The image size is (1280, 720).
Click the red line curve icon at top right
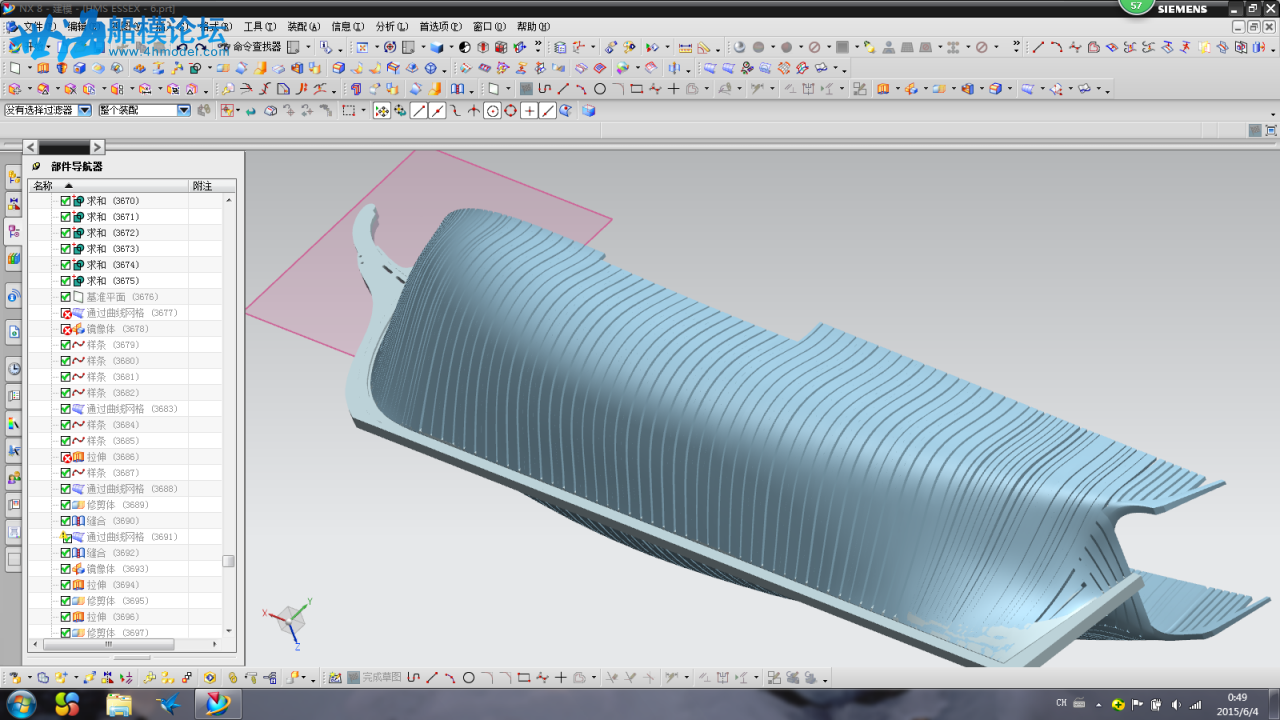click(x=1038, y=46)
